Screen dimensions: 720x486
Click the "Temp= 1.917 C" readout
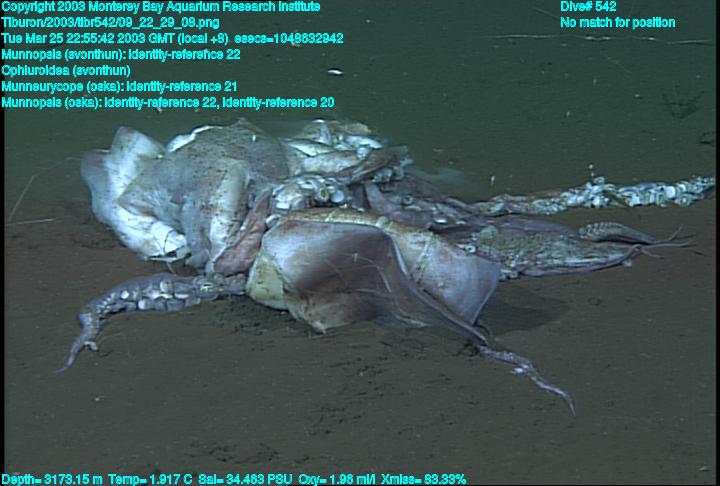(150, 480)
